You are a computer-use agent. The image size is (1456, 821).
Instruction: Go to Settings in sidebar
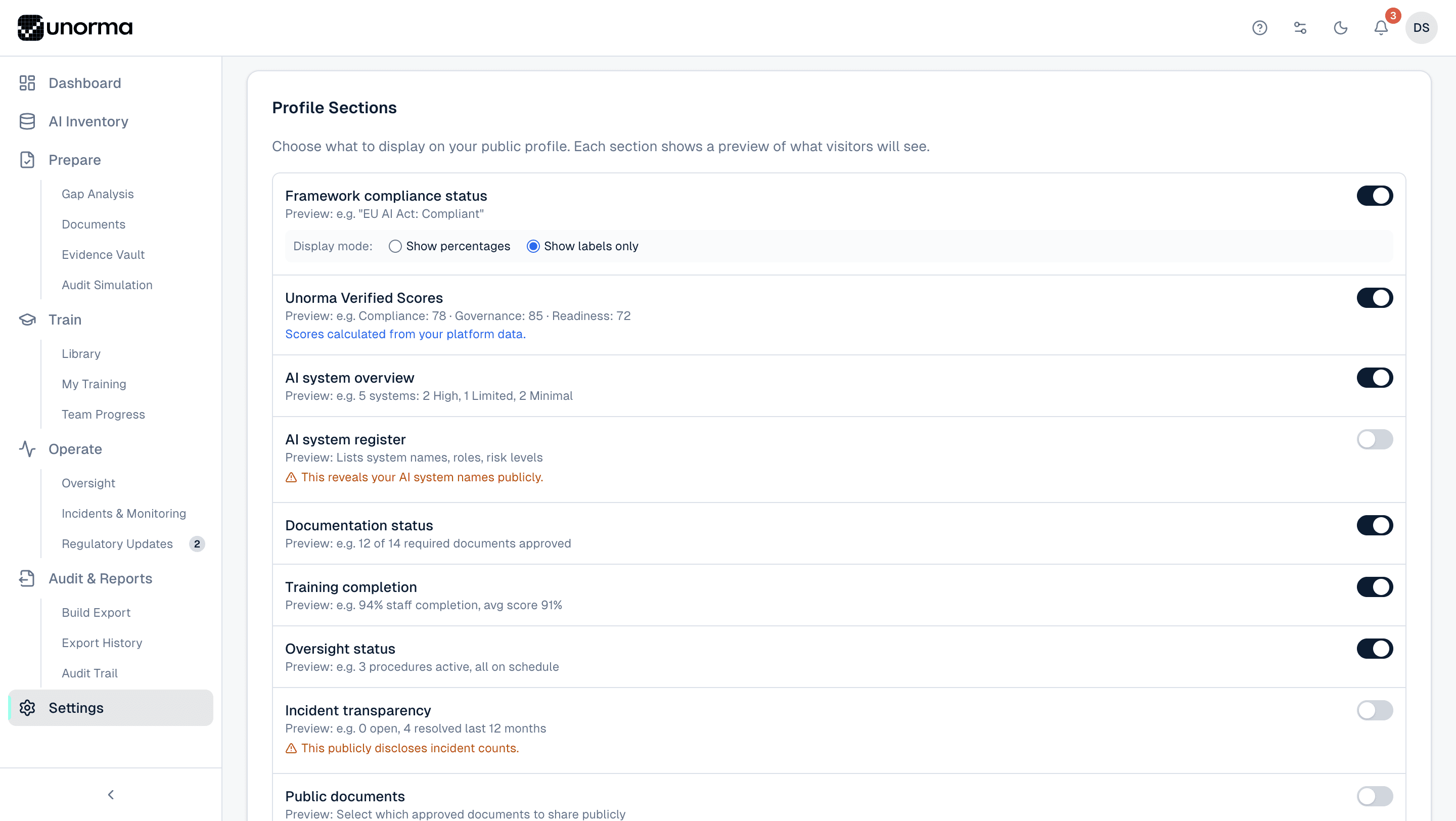point(111,708)
